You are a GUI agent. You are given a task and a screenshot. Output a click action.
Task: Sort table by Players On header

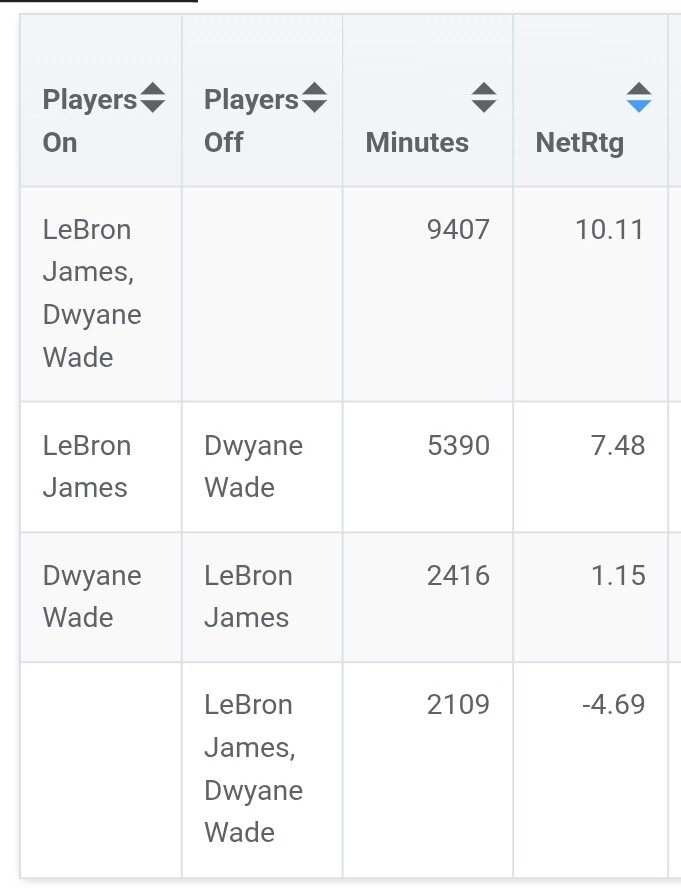coord(90,121)
